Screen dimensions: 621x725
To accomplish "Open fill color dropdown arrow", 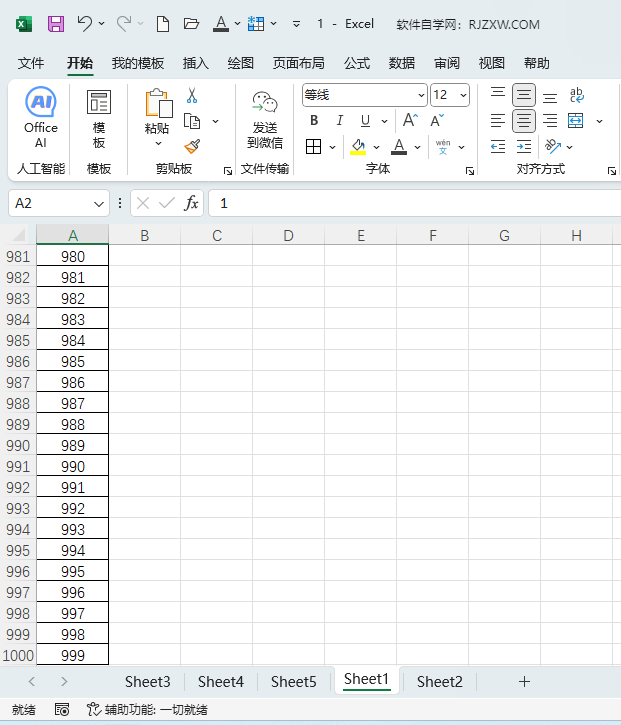I will point(376,147).
